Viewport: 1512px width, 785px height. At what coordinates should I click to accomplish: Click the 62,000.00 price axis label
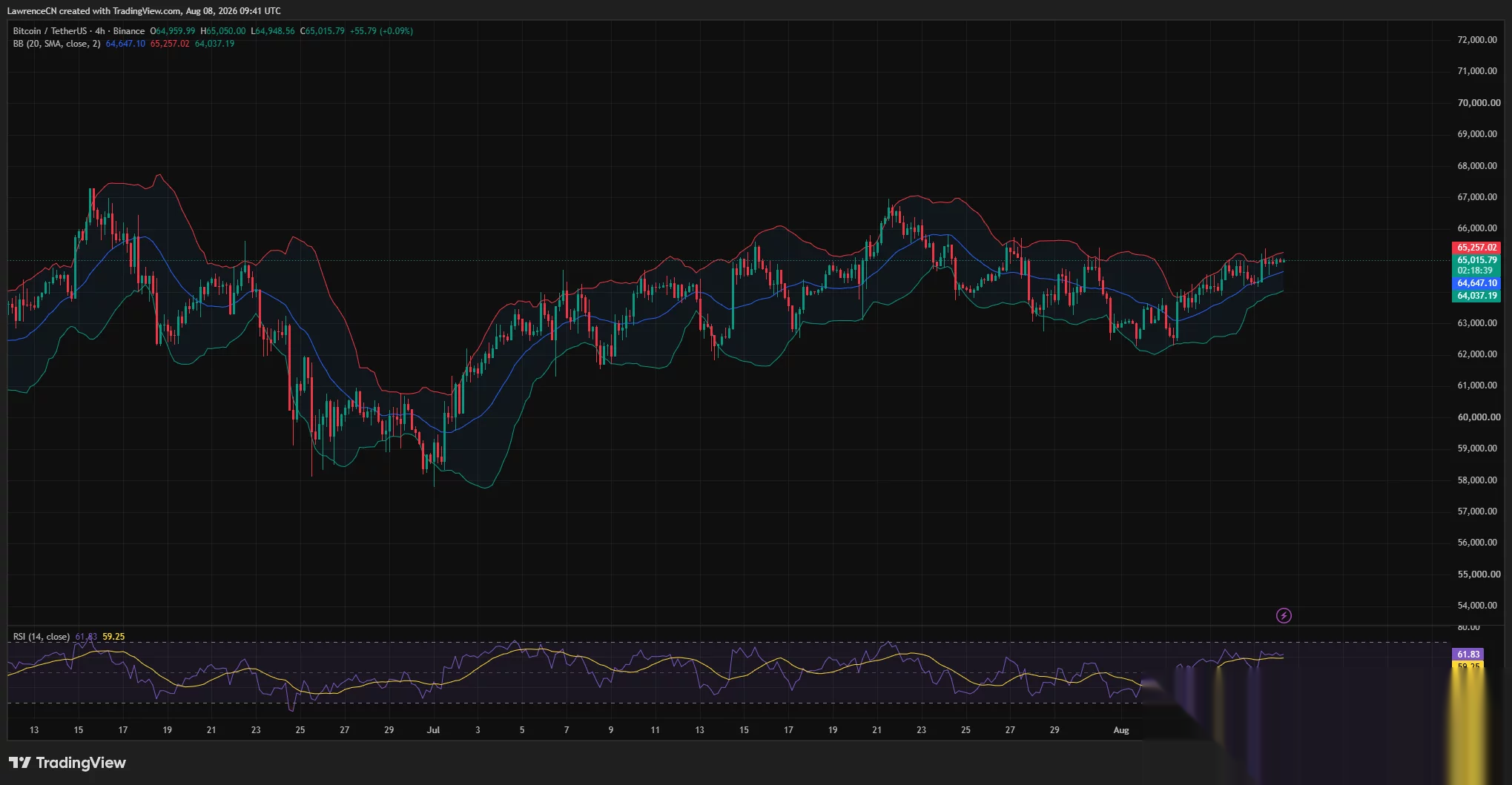pyautogui.click(x=1477, y=354)
